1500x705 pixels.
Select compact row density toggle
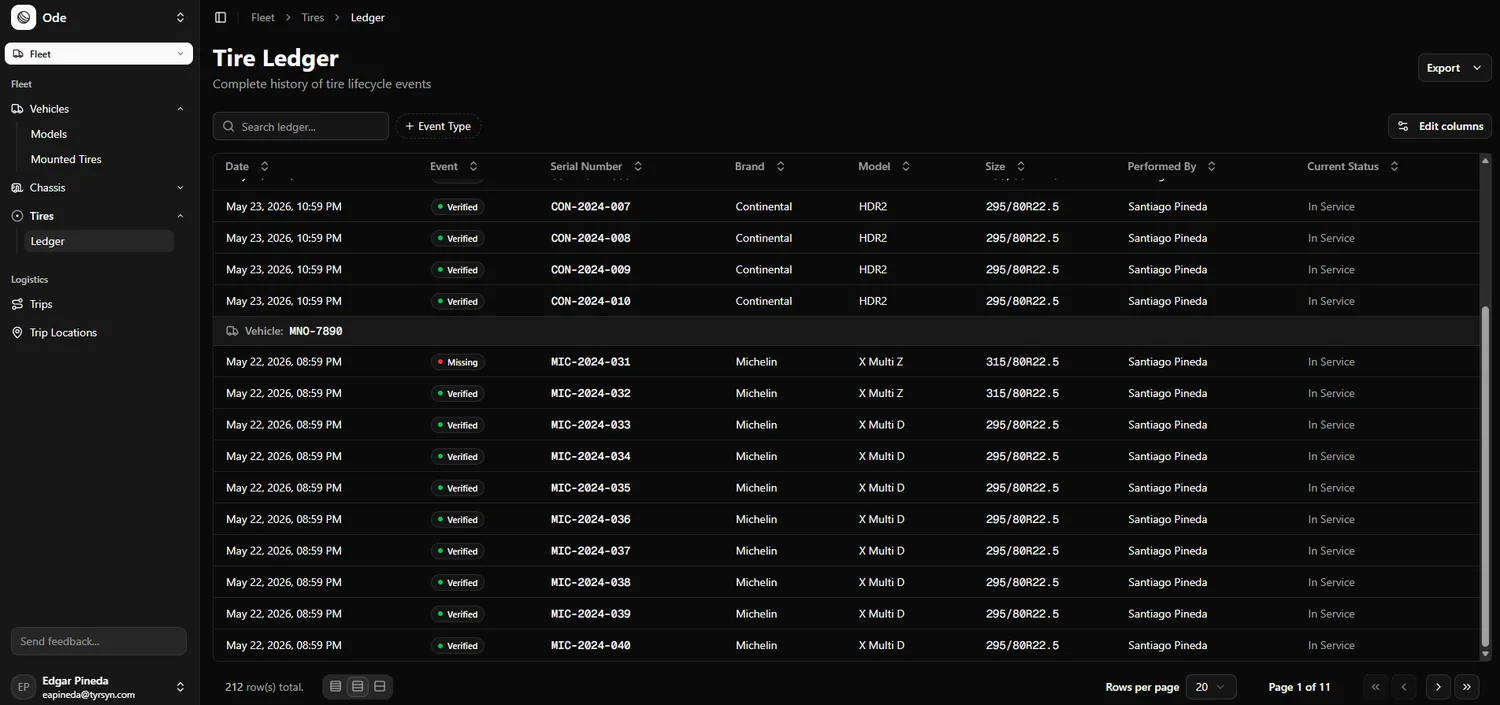[x=336, y=687]
